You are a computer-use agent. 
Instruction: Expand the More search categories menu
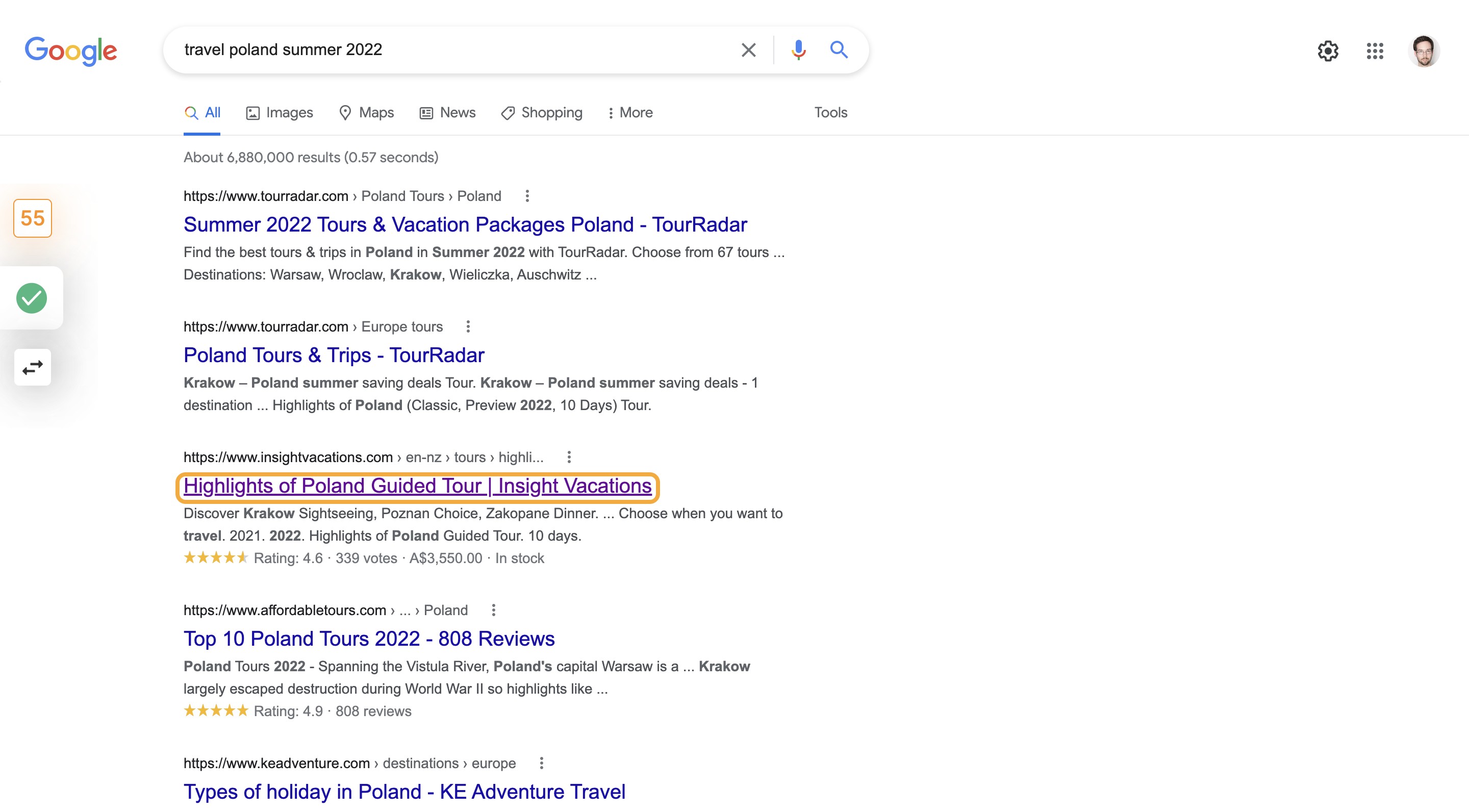pos(630,113)
